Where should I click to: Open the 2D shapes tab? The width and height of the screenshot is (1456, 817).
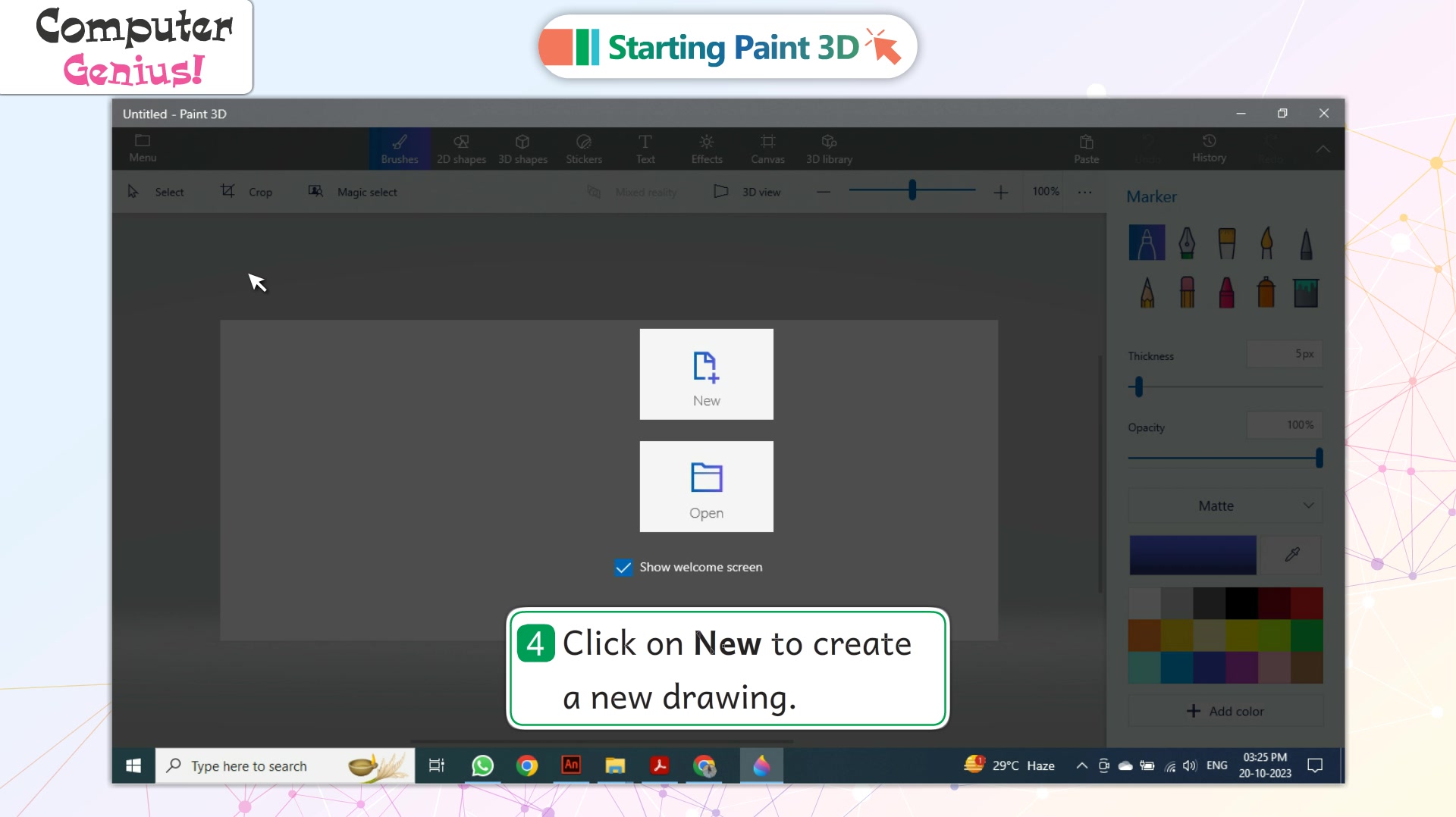coord(461,149)
